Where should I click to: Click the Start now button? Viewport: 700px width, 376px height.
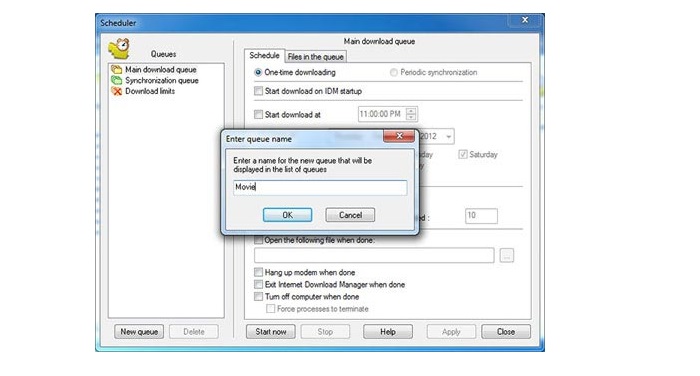pos(271,332)
